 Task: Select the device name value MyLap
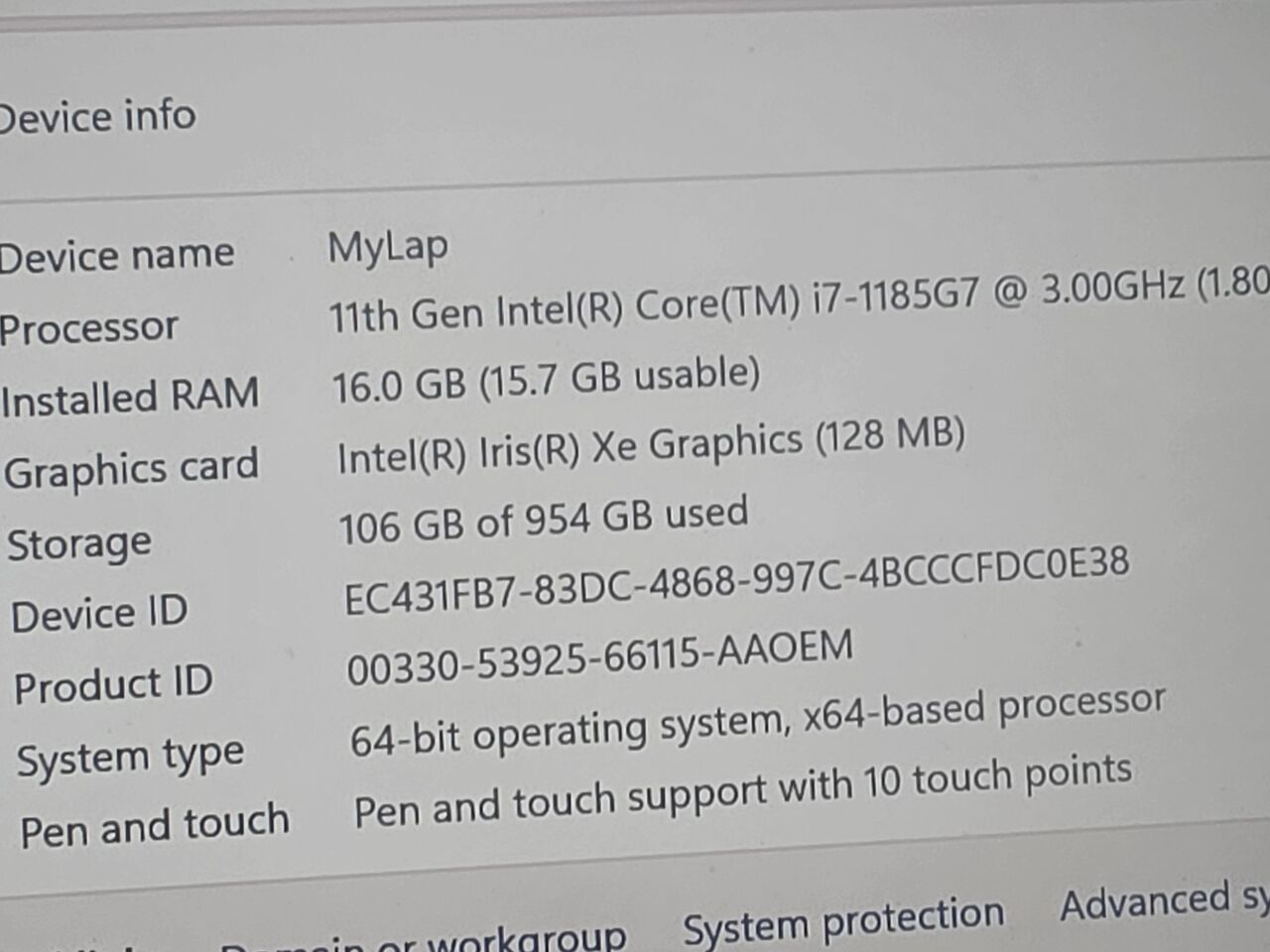pos(388,247)
